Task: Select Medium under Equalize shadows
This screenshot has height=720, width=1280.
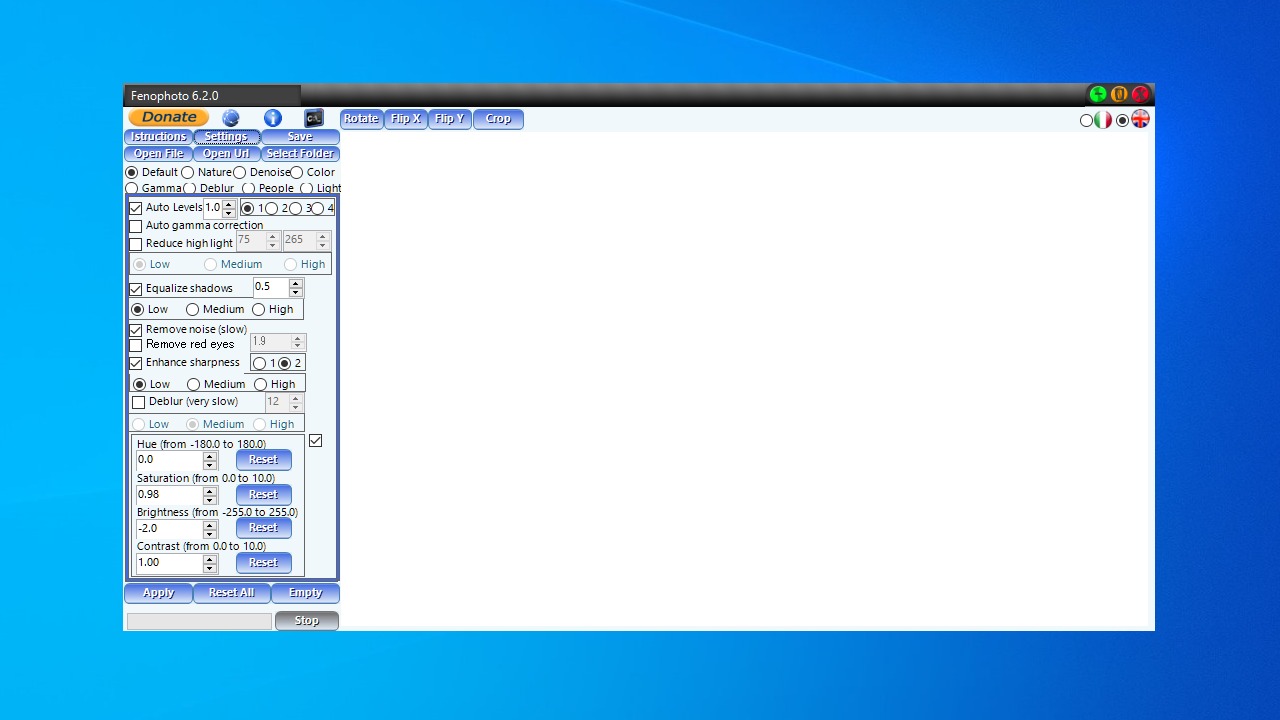Action: [x=193, y=310]
